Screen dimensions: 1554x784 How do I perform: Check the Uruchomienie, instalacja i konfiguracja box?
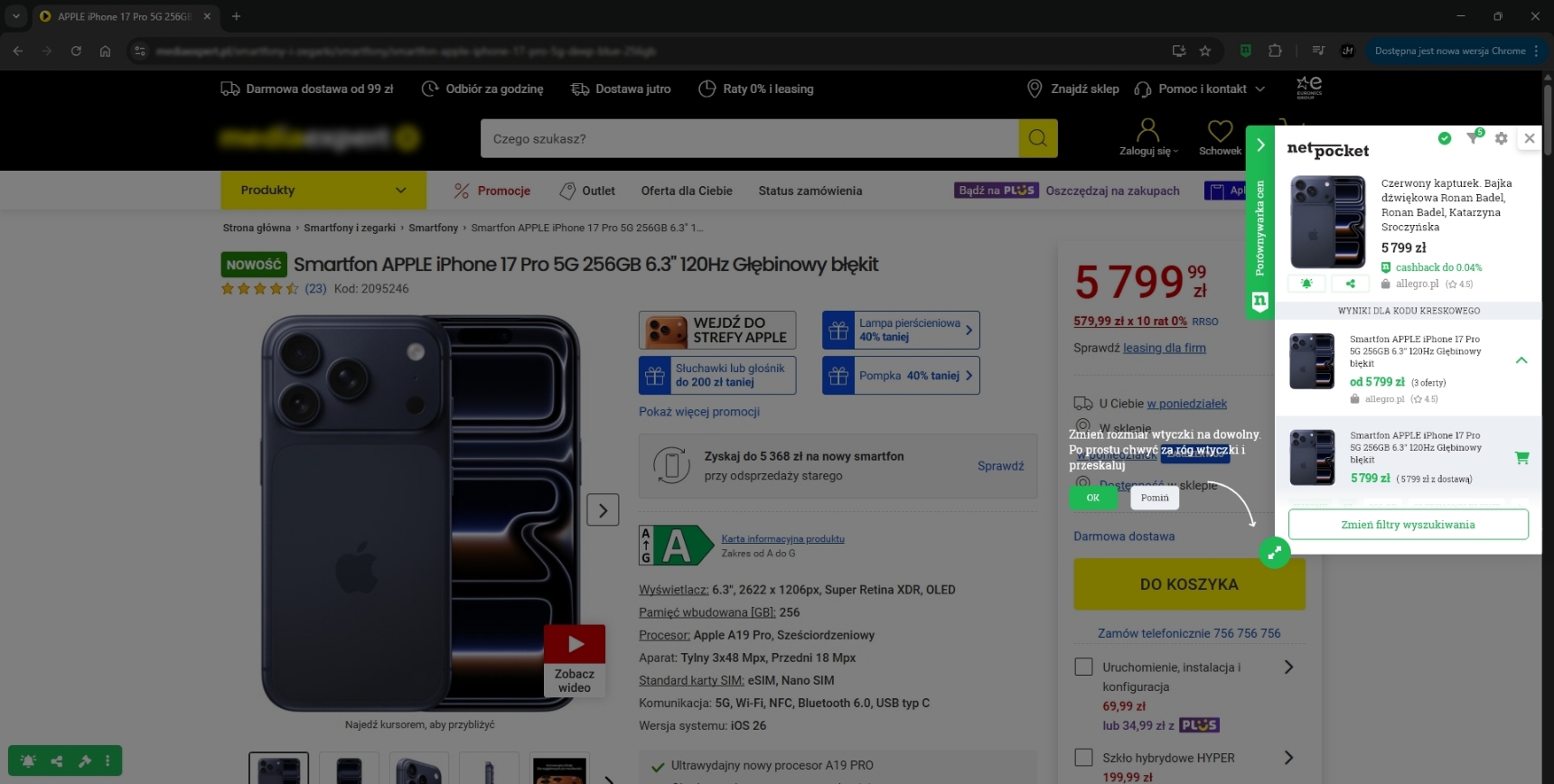pos(1083,667)
